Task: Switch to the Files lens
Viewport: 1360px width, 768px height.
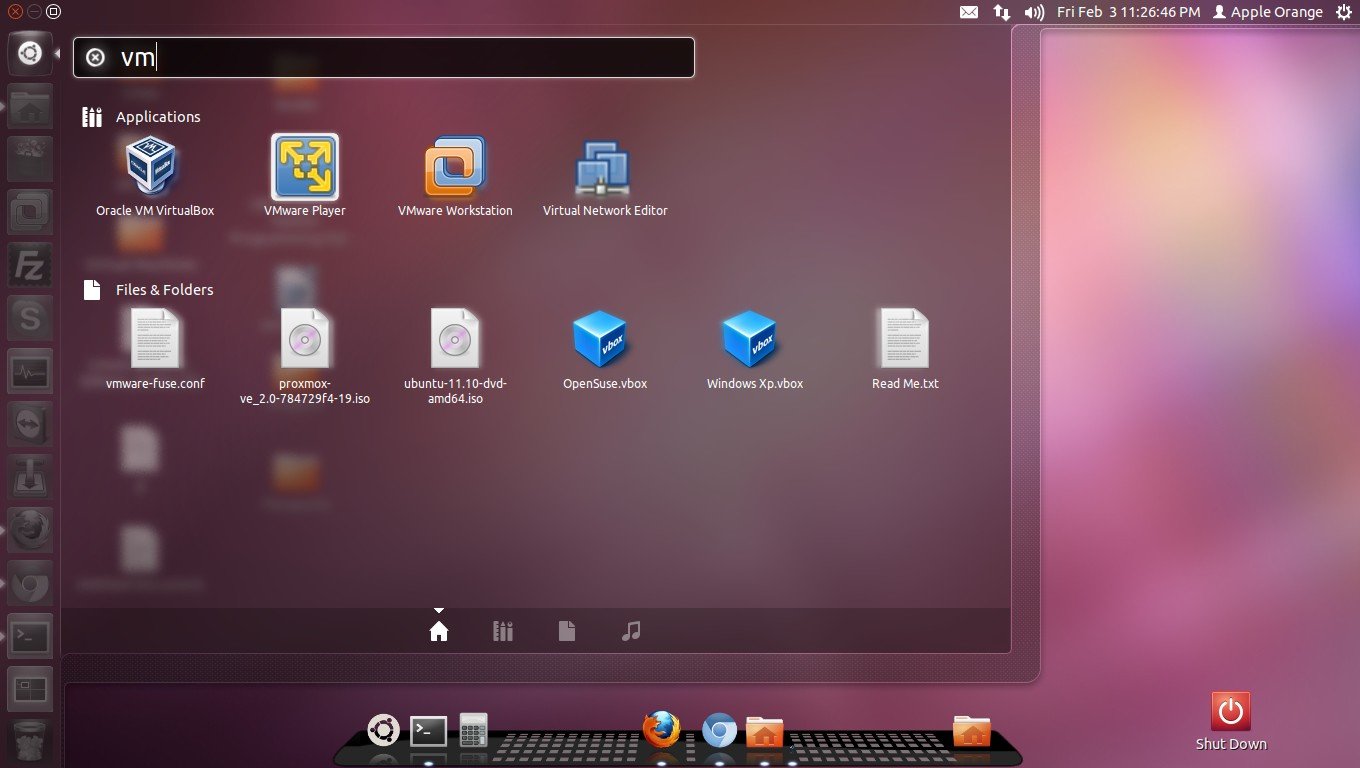Action: coord(567,631)
